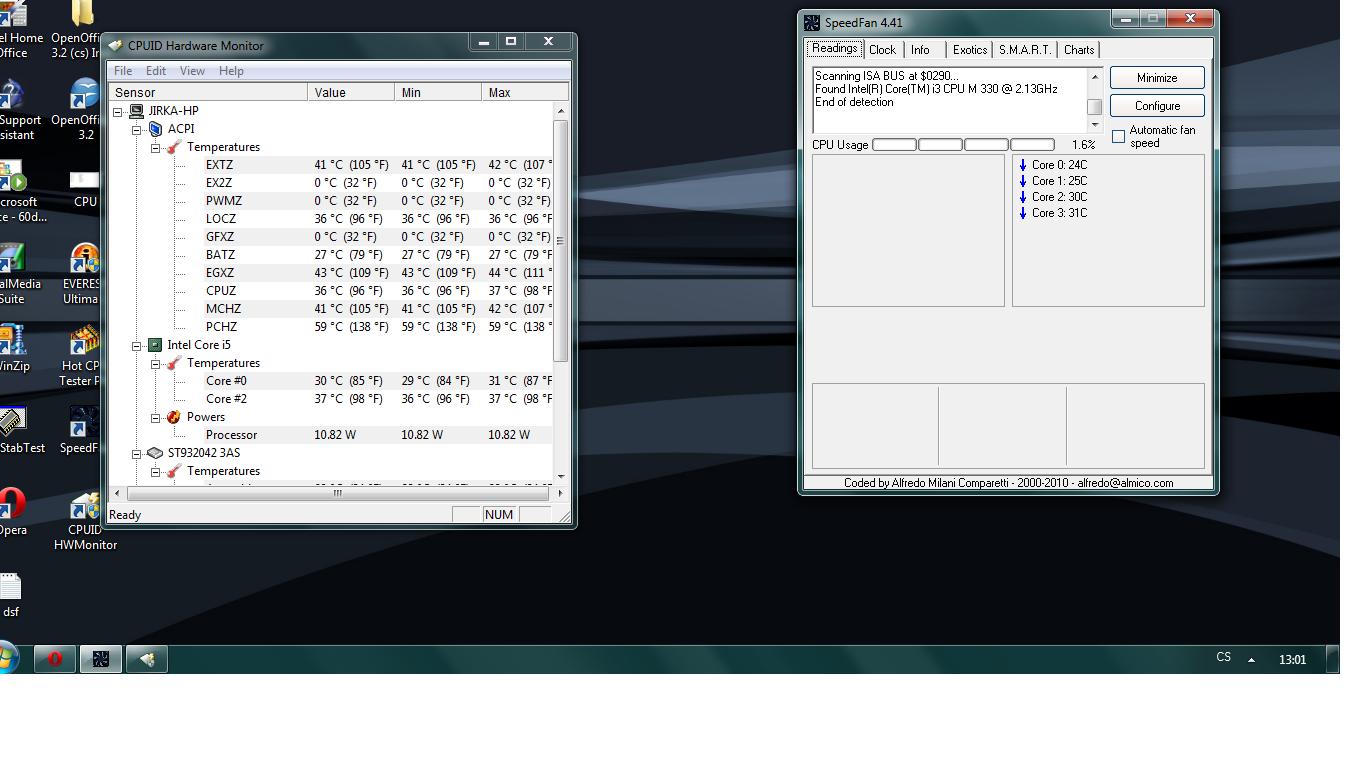Click the ACPI shield icon in tree
The width and height of the screenshot is (1366, 768).
point(155,129)
